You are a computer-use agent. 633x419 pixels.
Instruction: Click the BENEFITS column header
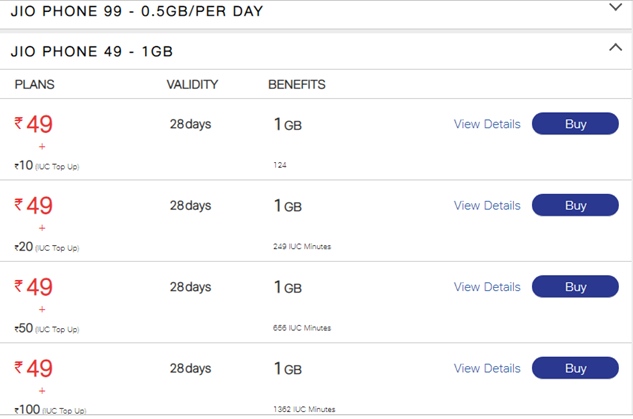point(297,85)
